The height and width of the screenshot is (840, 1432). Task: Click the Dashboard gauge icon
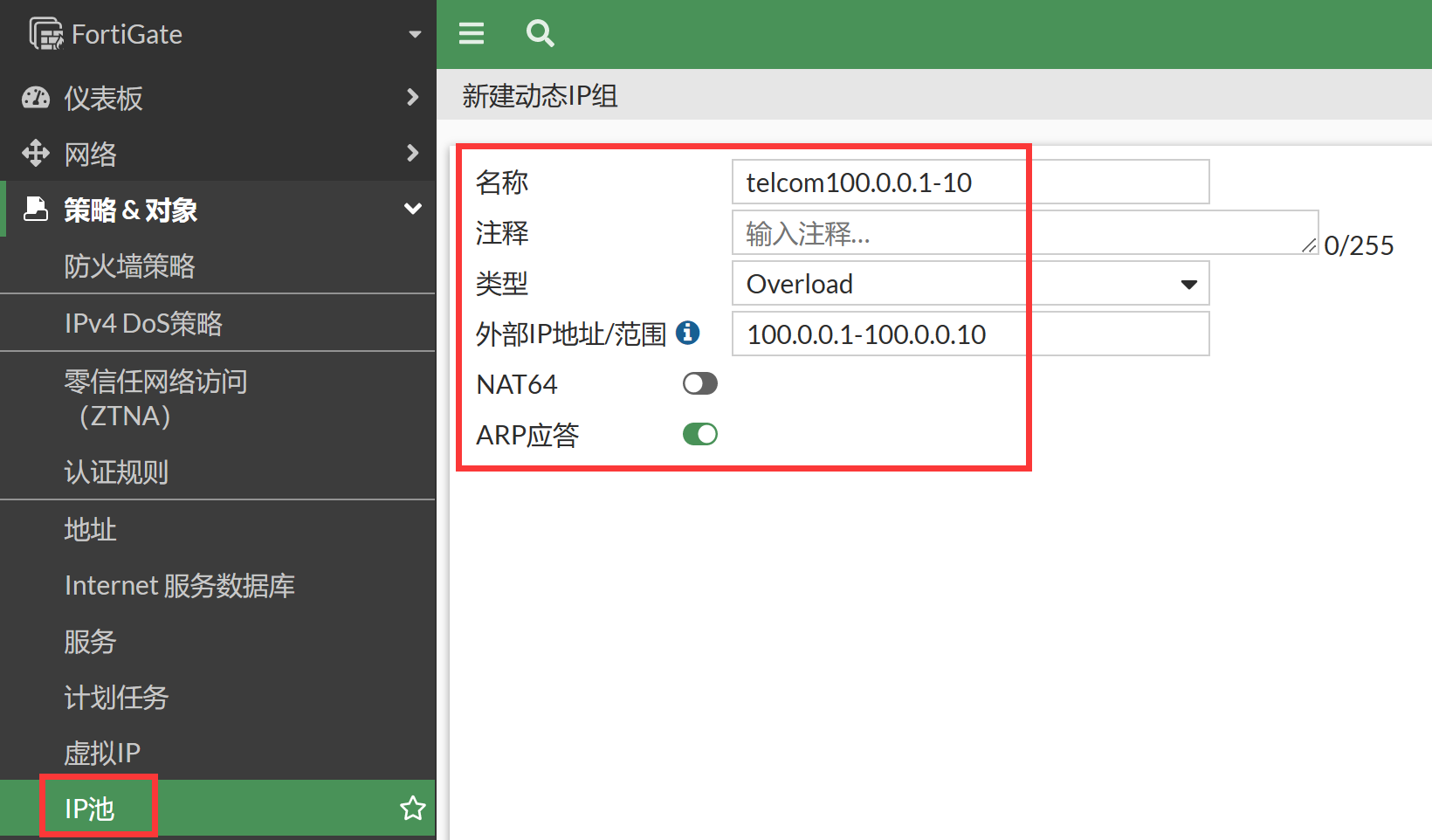point(36,98)
